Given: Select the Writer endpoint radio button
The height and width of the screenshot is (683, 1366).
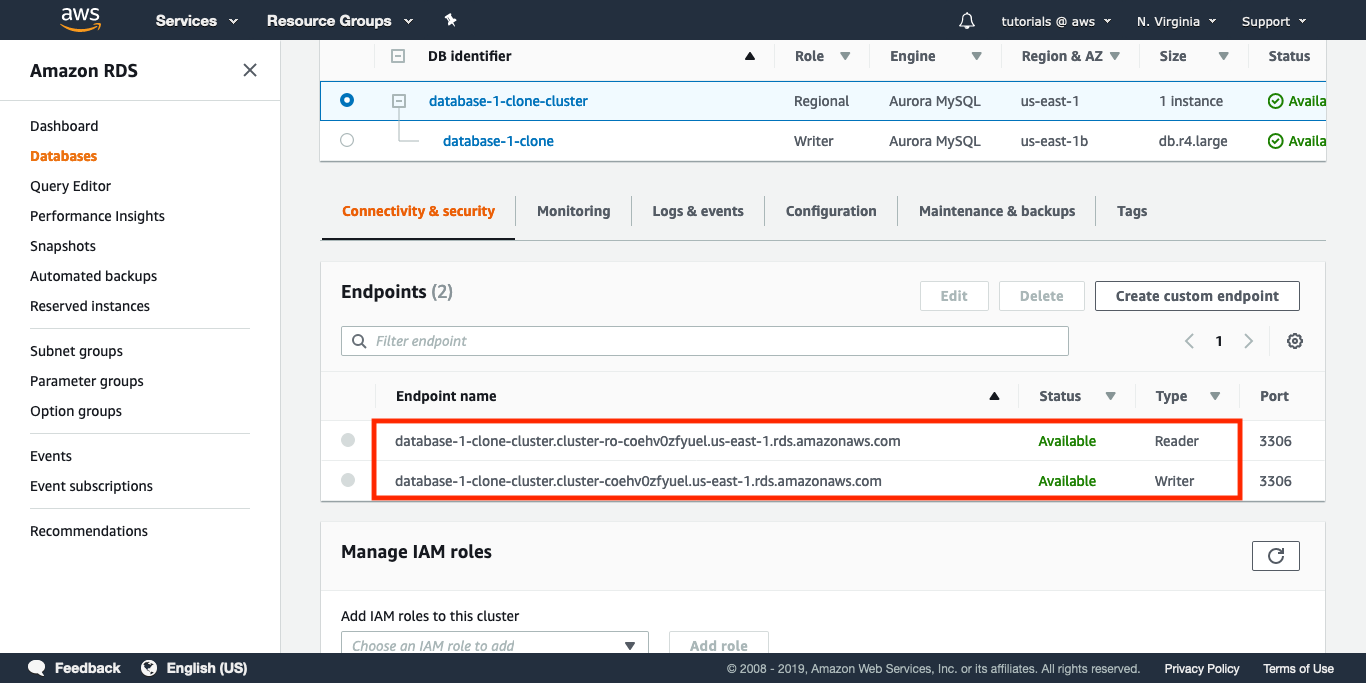Looking at the screenshot, I should [x=348, y=480].
